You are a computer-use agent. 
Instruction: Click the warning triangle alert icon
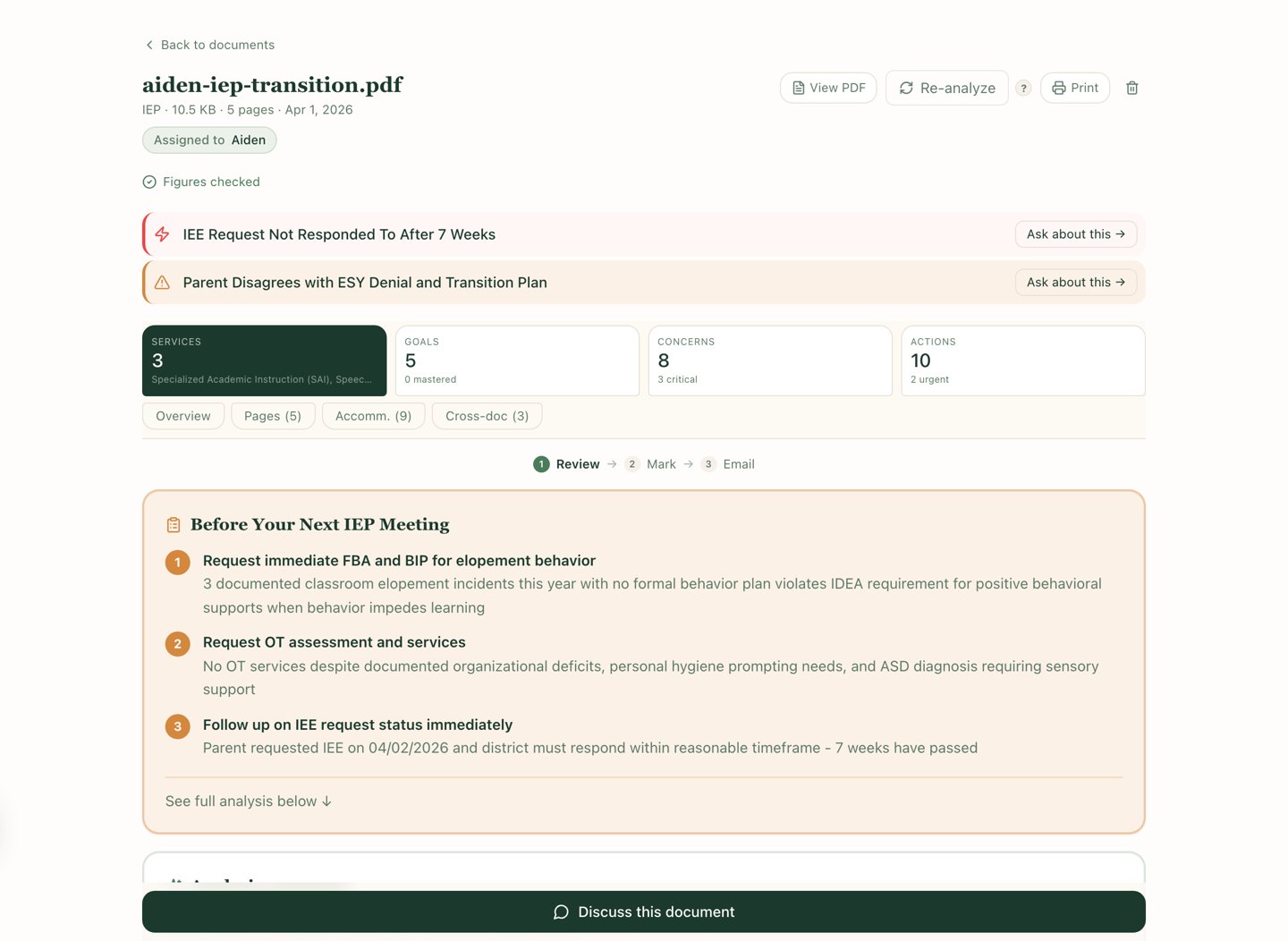(162, 283)
